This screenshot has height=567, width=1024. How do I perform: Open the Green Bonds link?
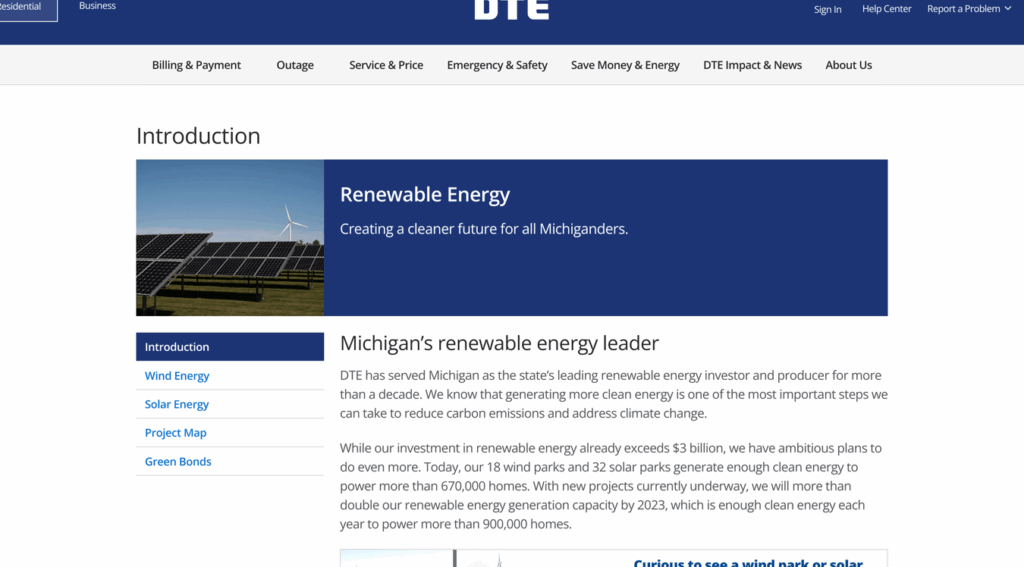178,462
